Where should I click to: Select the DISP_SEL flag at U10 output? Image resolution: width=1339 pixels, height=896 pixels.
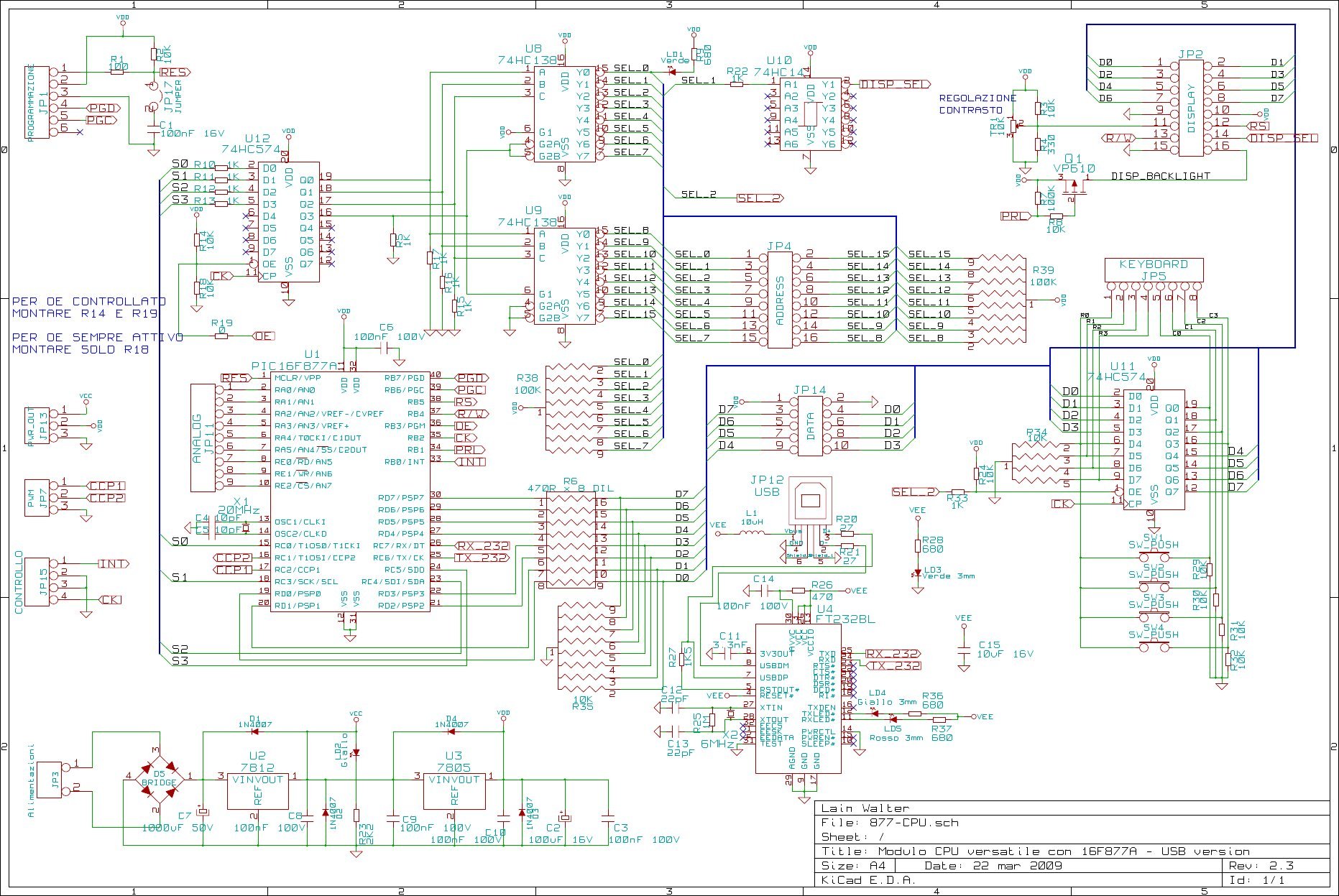[x=895, y=84]
